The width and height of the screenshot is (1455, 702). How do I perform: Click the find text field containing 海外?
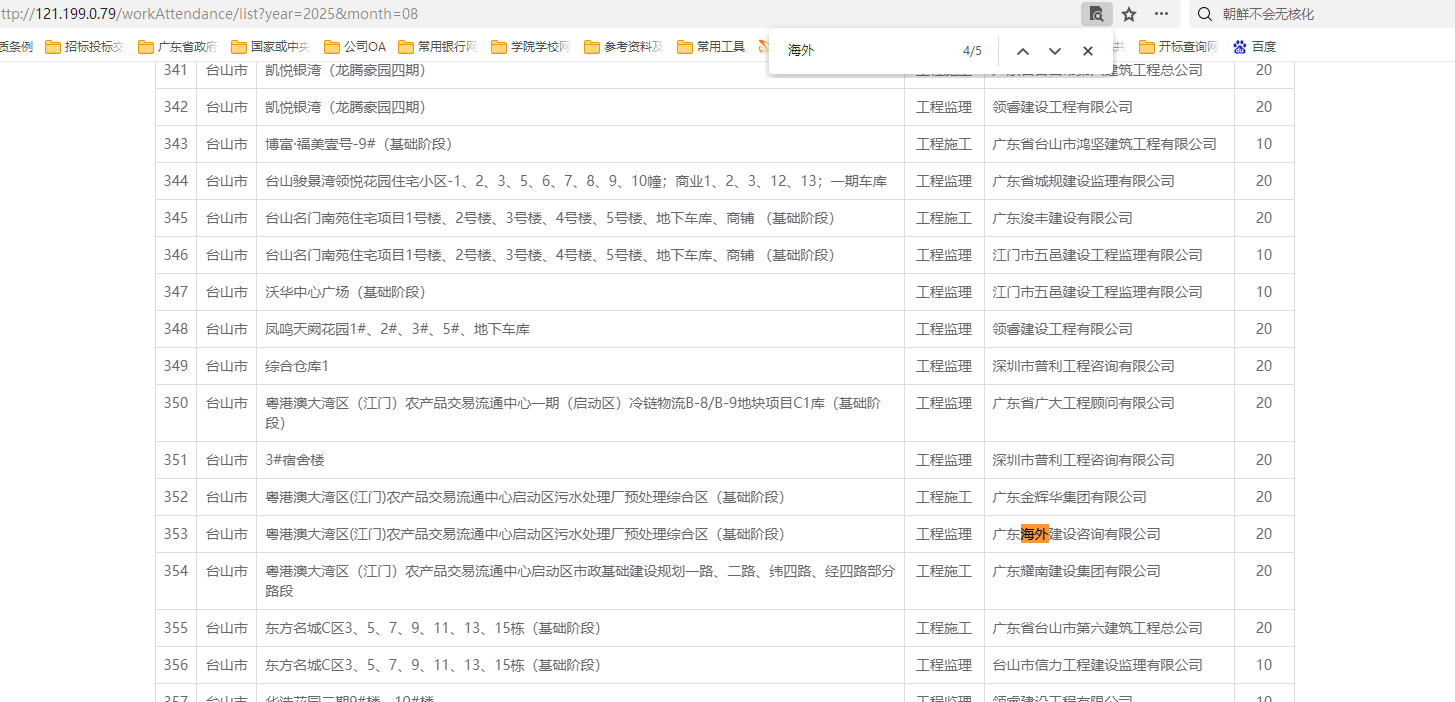(x=860, y=51)
